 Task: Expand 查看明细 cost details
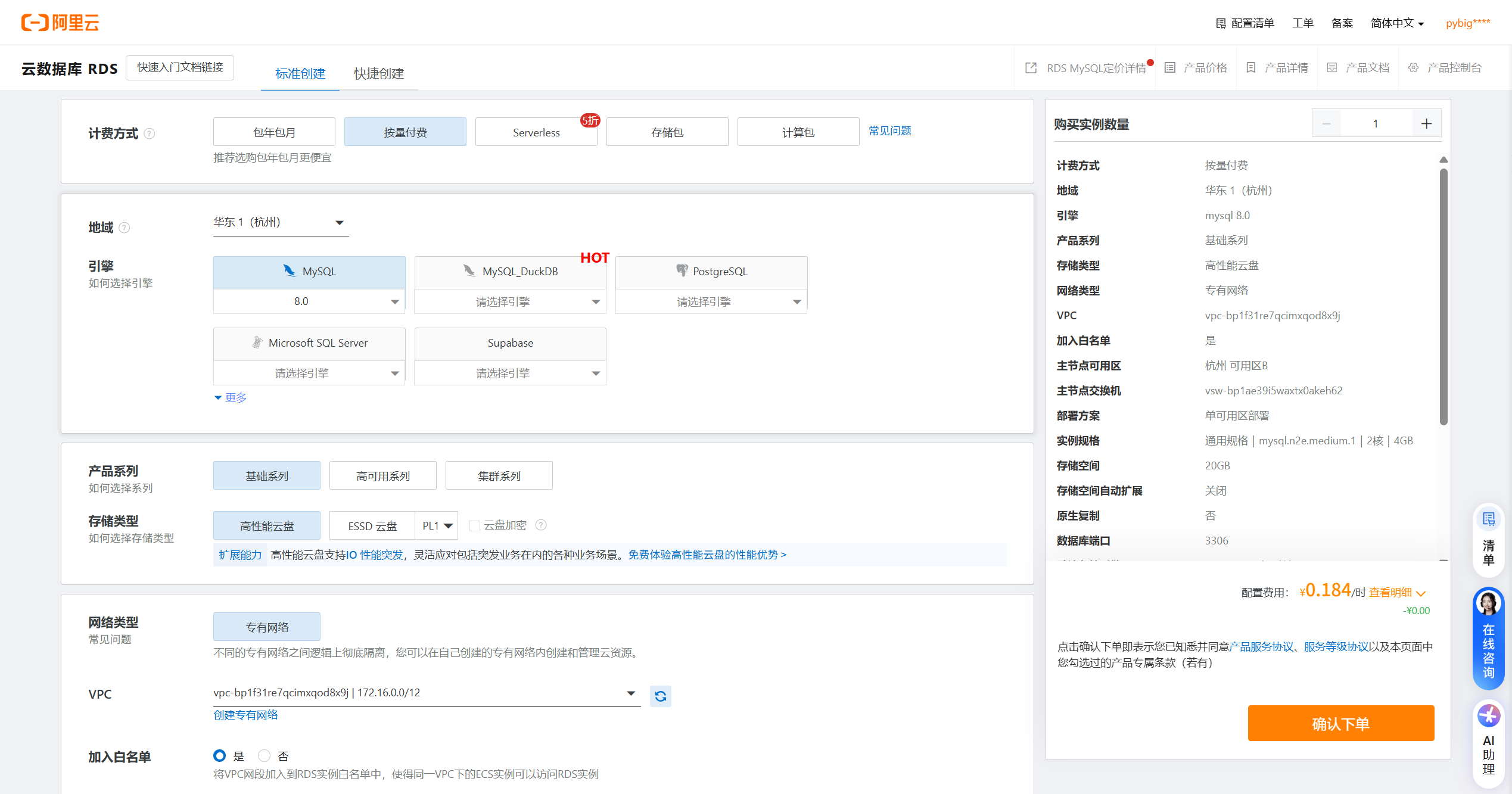[x=1397, y=592]
